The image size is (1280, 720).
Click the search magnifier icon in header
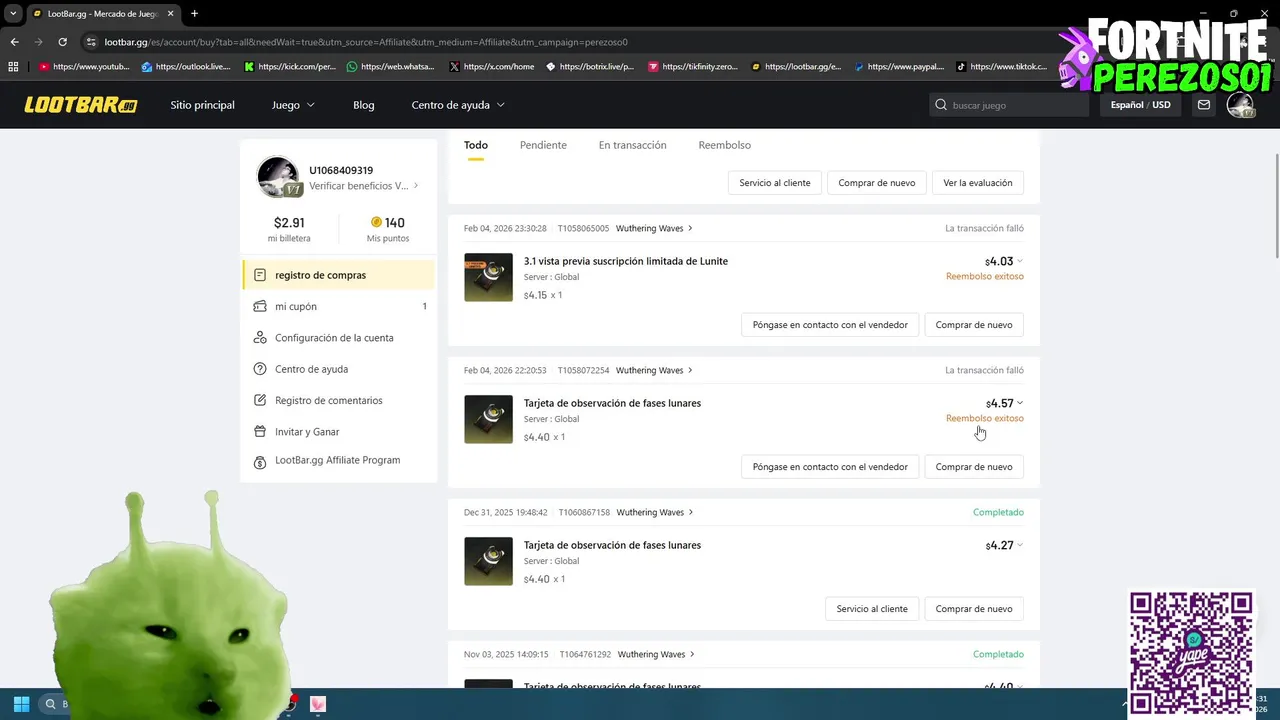tap(941, 105)
